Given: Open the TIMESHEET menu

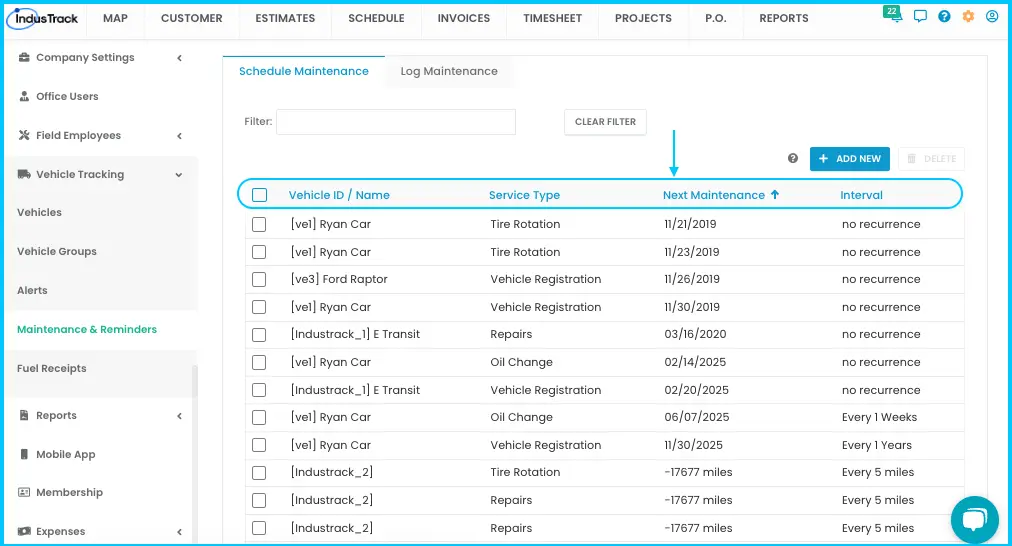Looking at the screenshot, I should (552, 18).
